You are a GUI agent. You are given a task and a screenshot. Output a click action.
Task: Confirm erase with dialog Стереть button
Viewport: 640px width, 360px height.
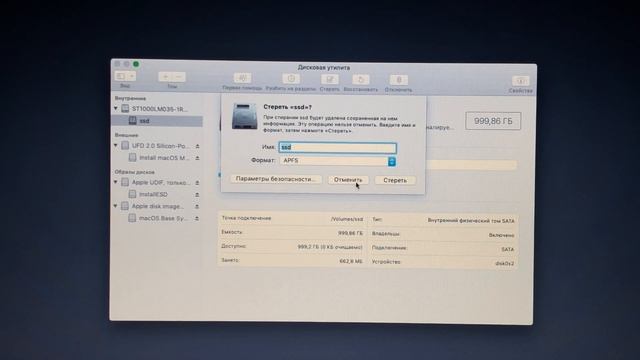point(395,180)
